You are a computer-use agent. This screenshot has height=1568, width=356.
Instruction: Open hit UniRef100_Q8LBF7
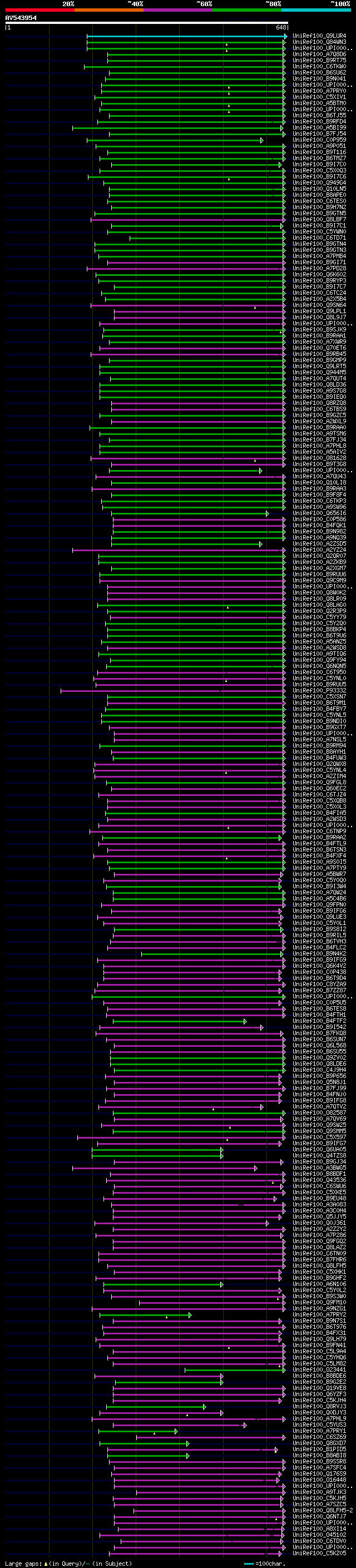[x=319, y=219]
